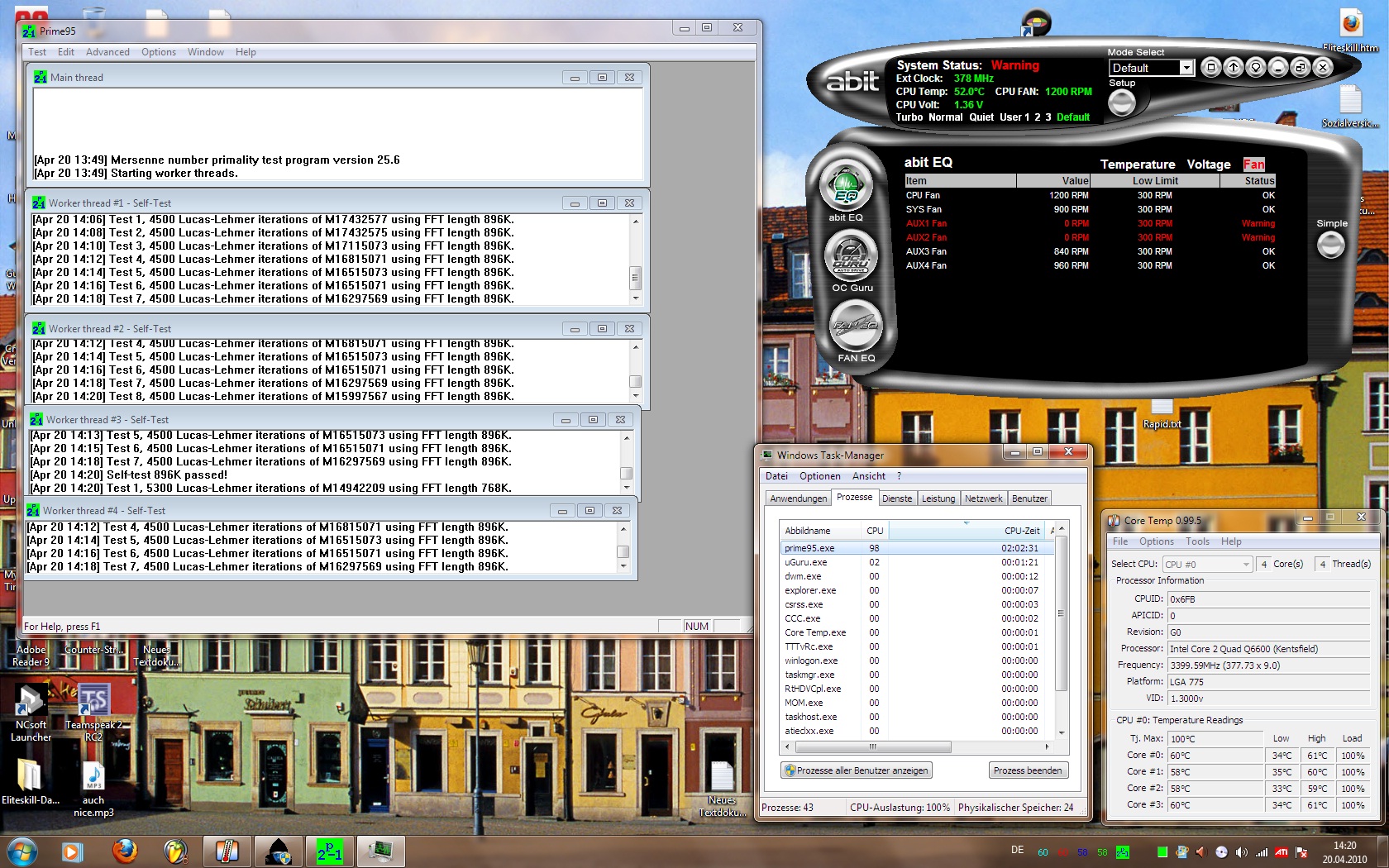1389x868 pixels.
Task: Click the DE language indicator in taskbar
Action: pyautogui.click(x=1017, y=850)
